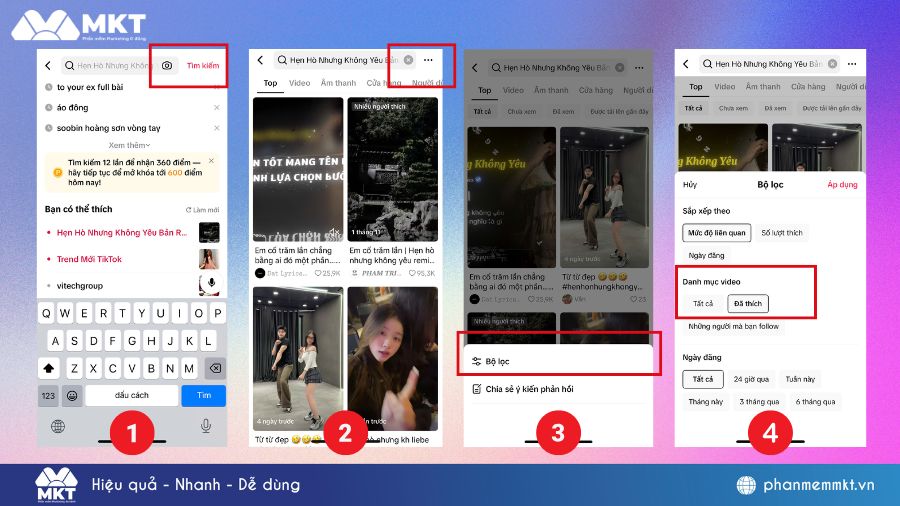Screen dimensions: 900x506
Task: Open three-dot menu in screen 4 header
Action: pyautogui.click(x=852, y=64)
